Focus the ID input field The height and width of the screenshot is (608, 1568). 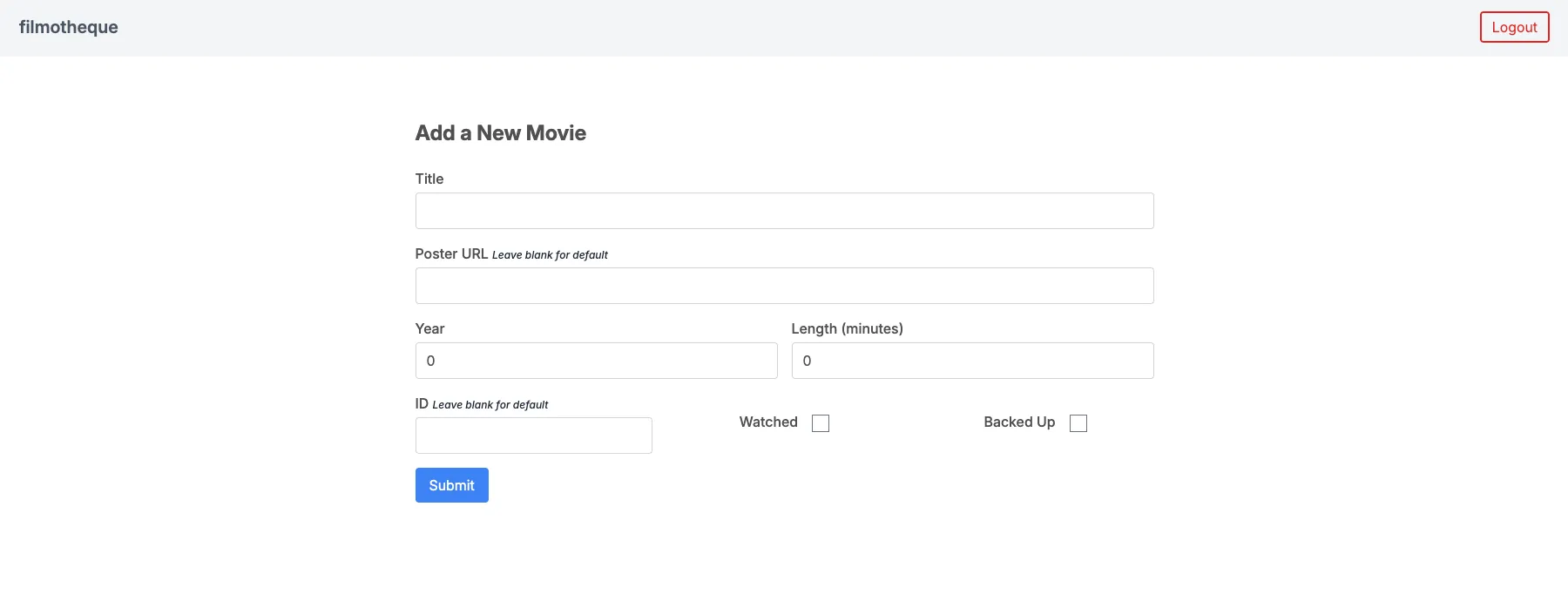click(x=533, y=436)
